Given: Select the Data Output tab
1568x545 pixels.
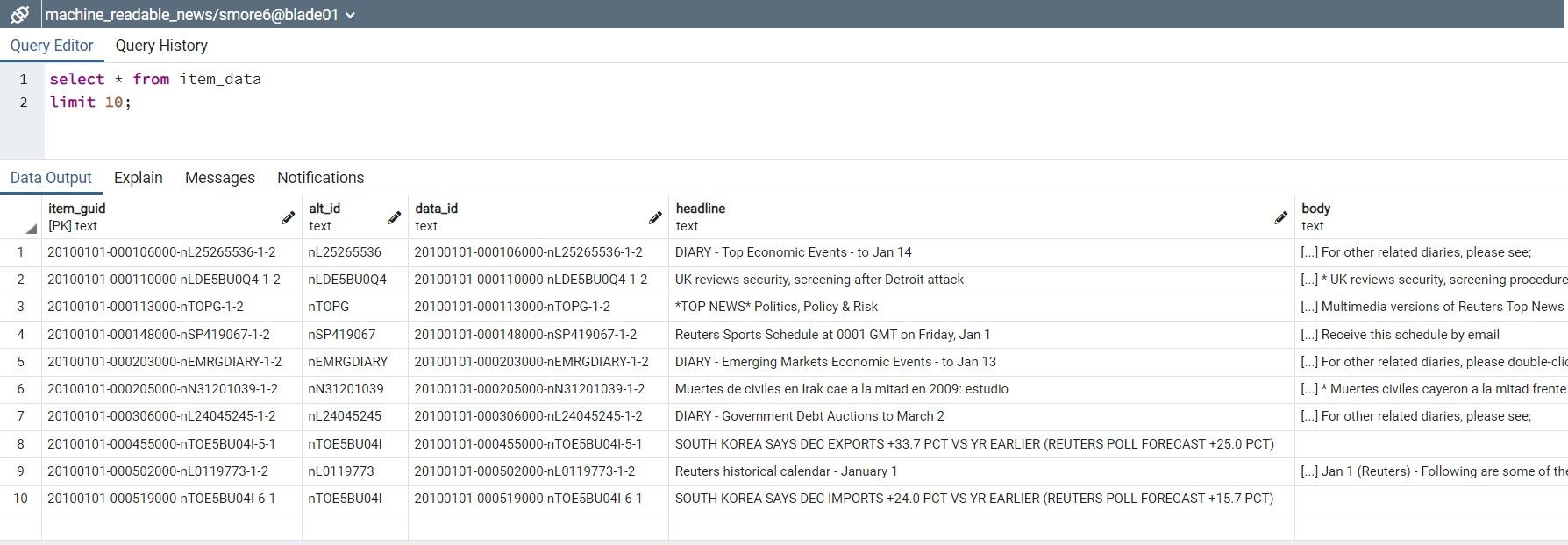Looking at the screenshot, I should pyautogui.click(x=51, y=178).
